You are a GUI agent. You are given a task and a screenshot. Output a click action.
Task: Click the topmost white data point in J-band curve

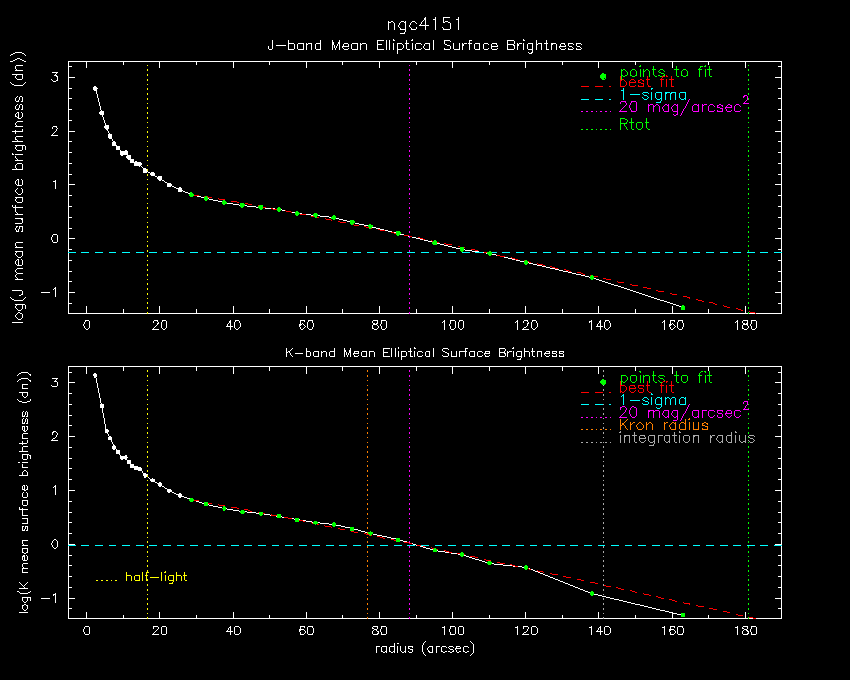click(95, 89)
